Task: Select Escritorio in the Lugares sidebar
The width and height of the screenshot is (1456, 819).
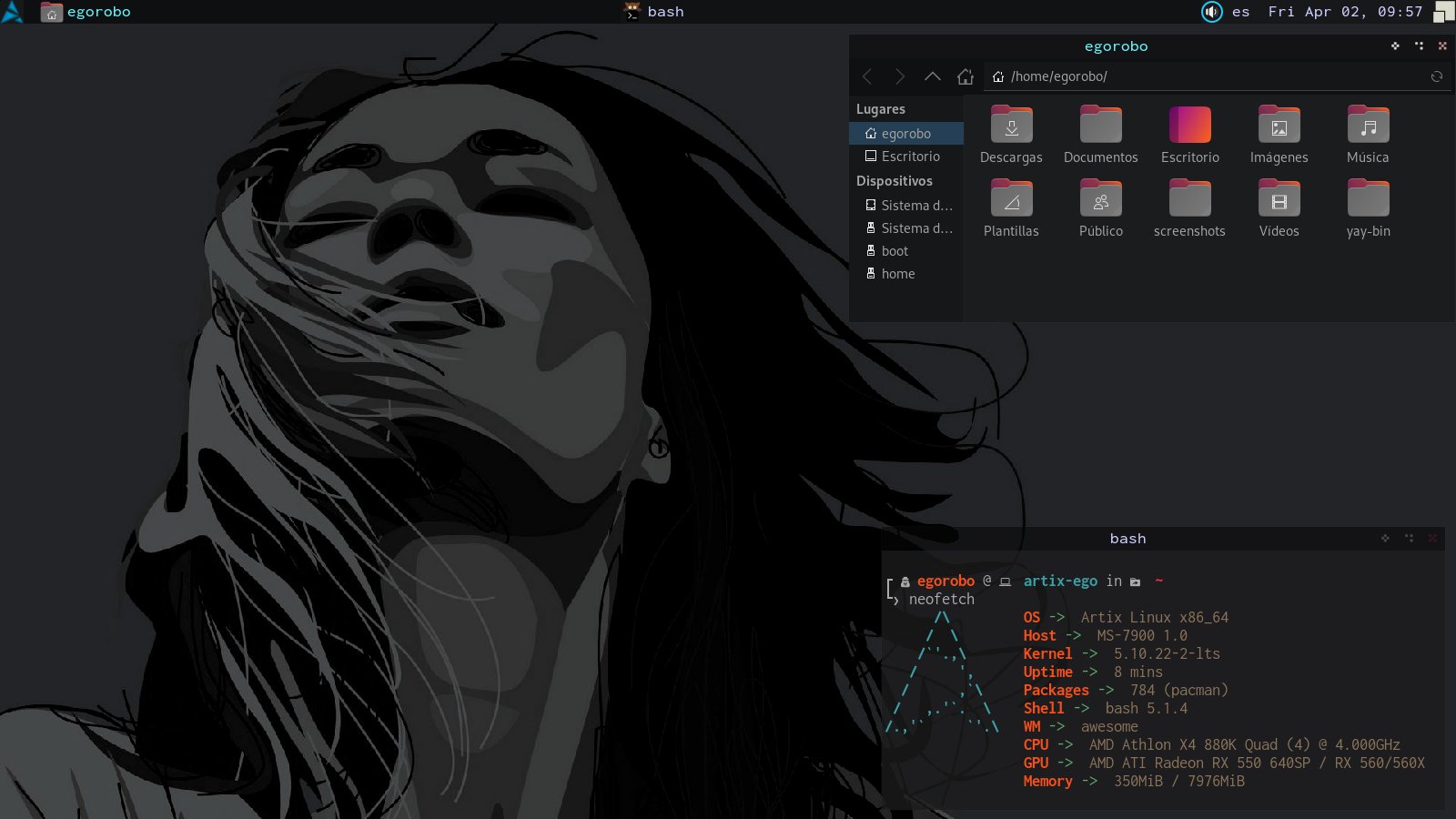Action: click(909, 157)
